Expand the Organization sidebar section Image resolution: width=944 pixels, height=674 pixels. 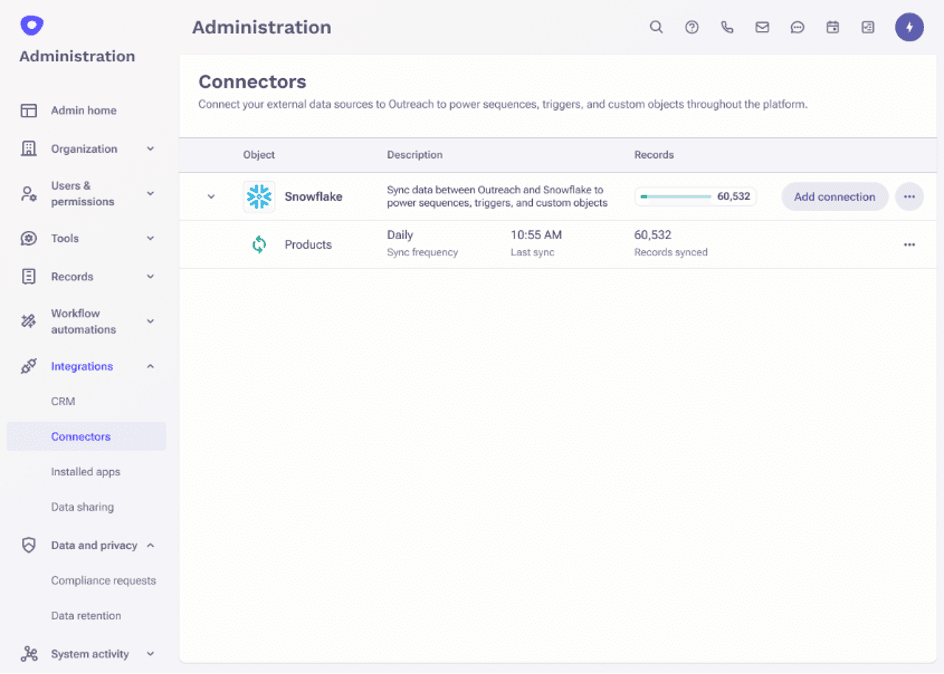point(150,149)
